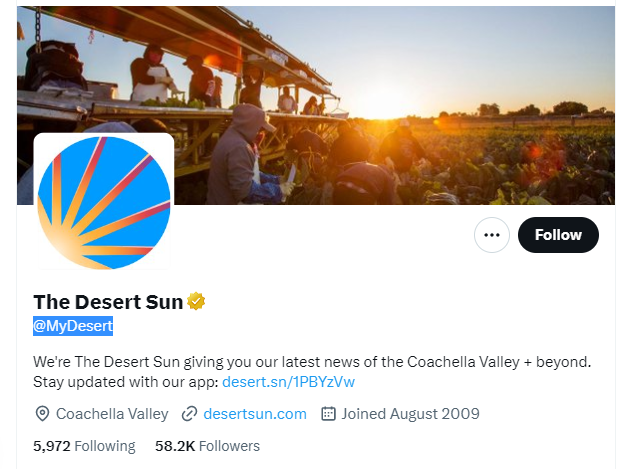Screen dimensions: 627x469
Task: Click the "Stay updated with our app" text
Action: (125, 382)
